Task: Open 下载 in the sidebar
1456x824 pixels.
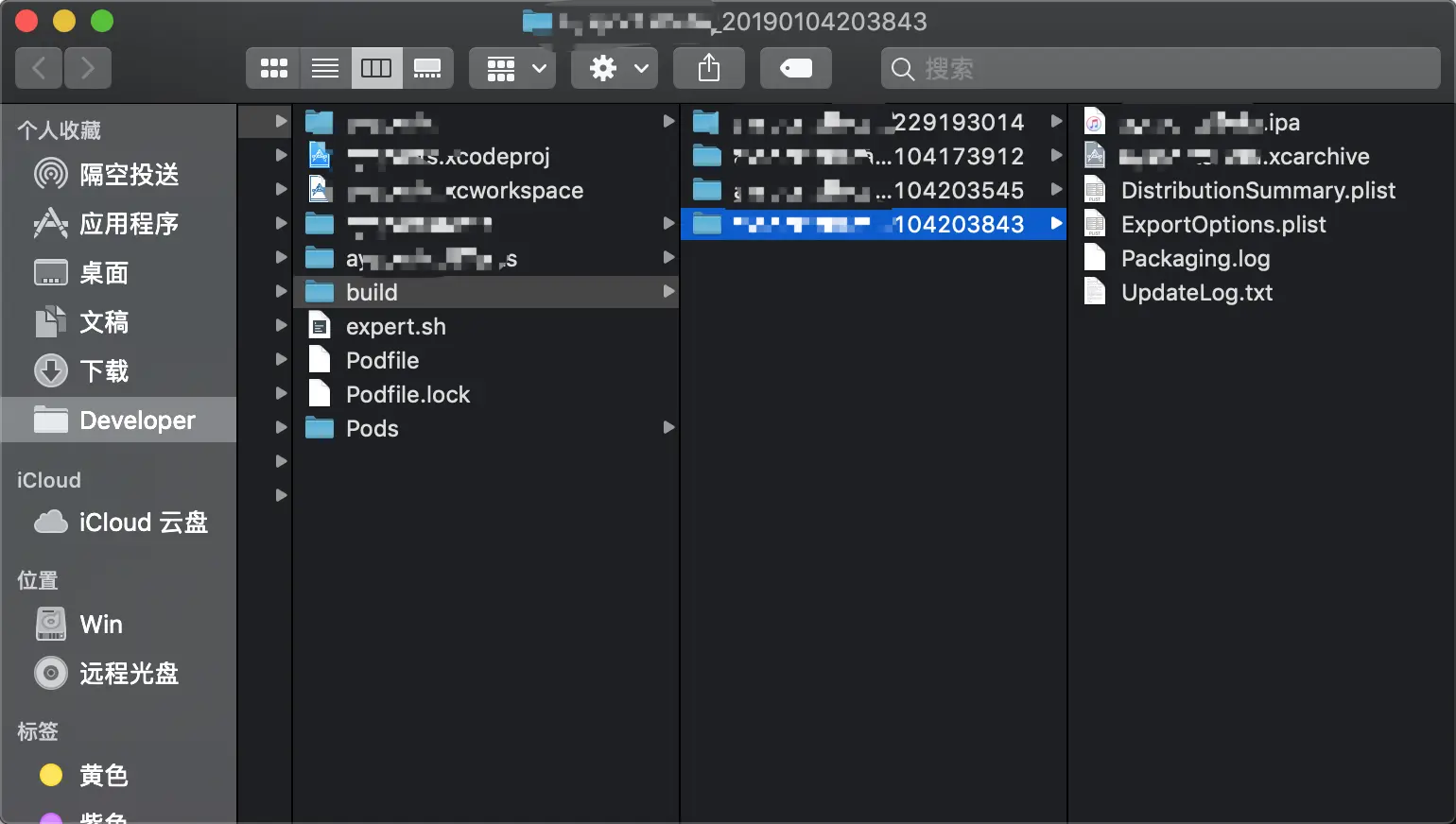Action: point(119,371)
